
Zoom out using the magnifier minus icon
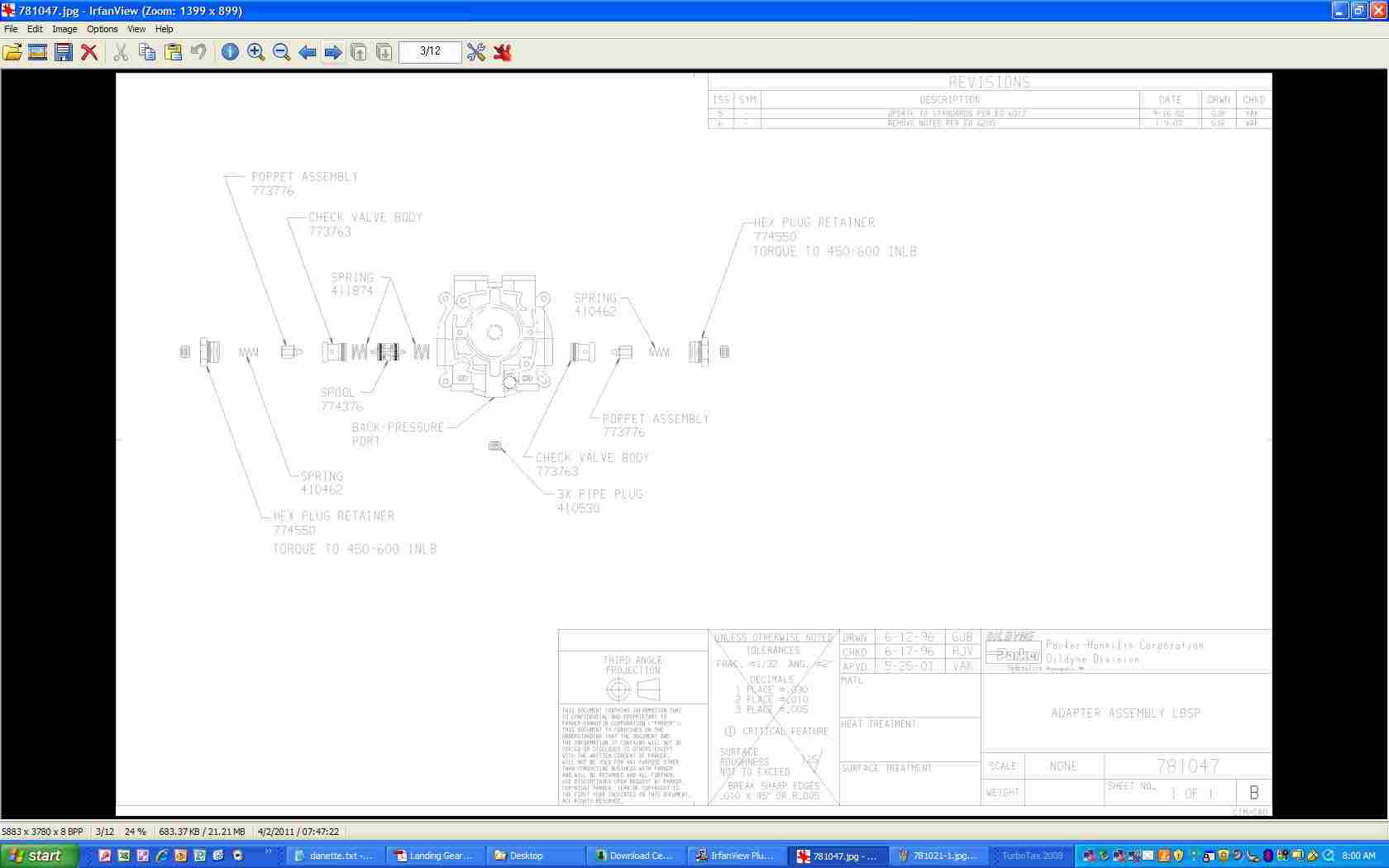(281, 52)
